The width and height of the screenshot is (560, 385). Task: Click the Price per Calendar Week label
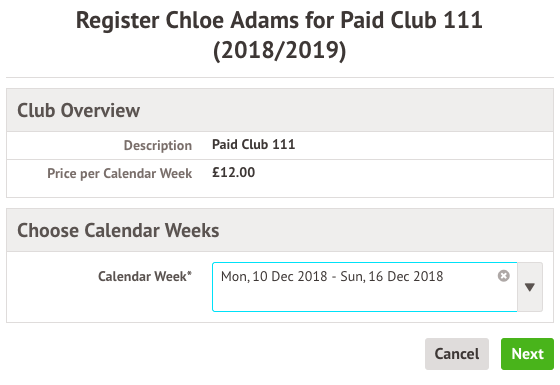pyautogui.click(x=120, y=173)
